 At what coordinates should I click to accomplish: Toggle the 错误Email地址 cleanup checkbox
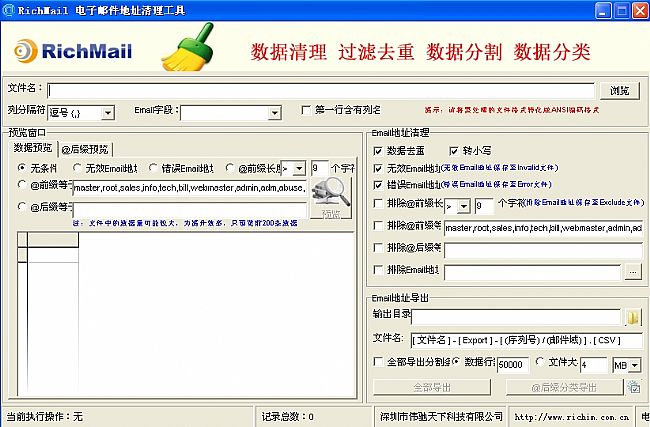pos(378,185)
